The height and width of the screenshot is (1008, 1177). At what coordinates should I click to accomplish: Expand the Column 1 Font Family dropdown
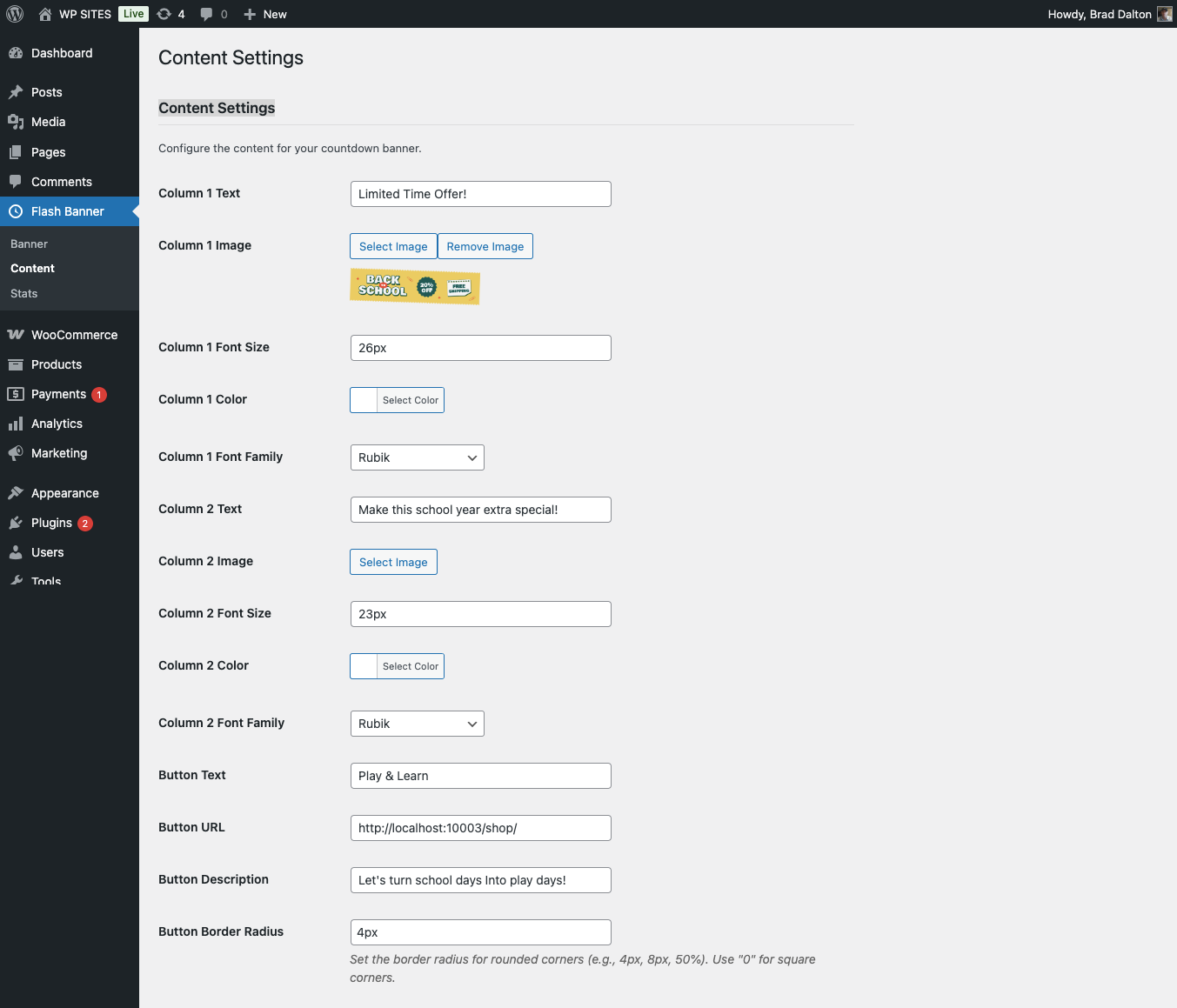coord(417,457)
